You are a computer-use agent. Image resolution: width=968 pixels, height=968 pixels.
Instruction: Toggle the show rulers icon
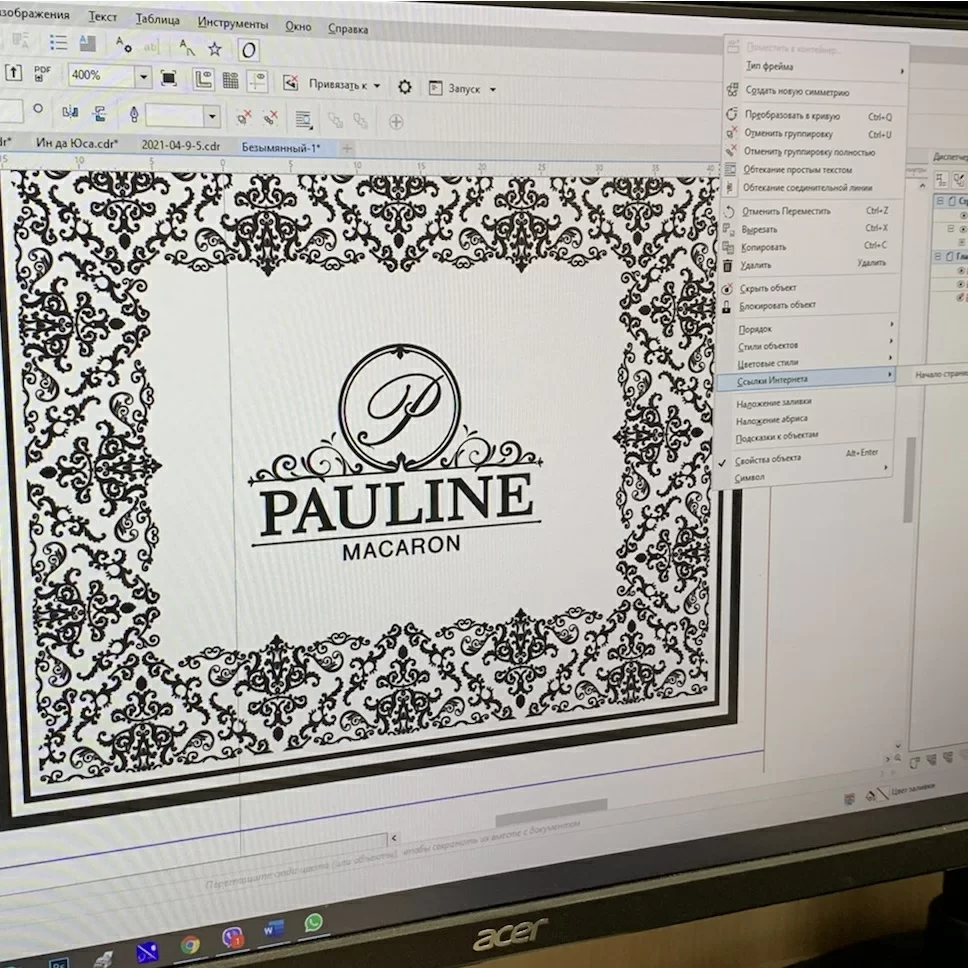coord(203,78)
